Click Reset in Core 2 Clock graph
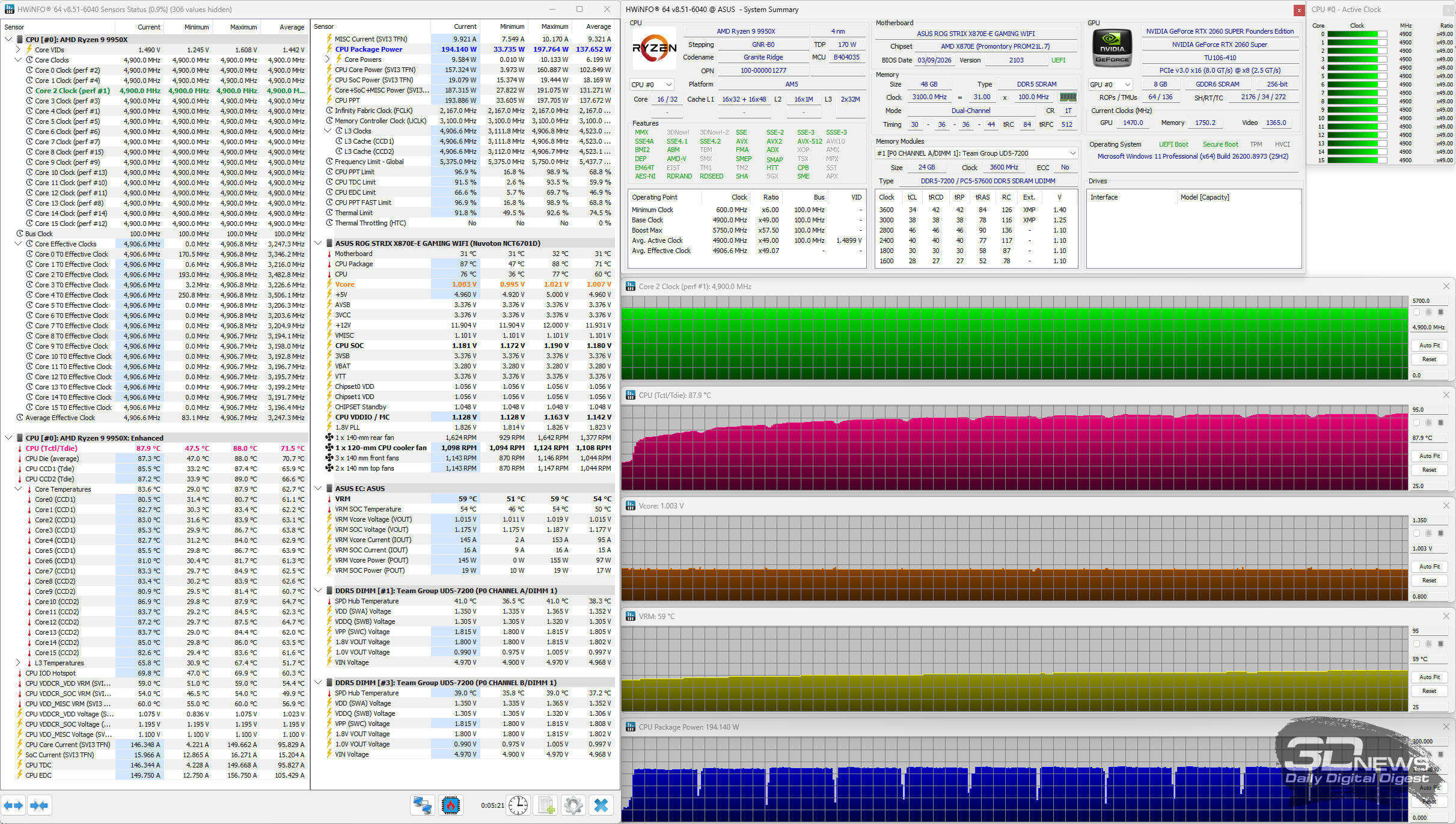 coord(1430,359)
